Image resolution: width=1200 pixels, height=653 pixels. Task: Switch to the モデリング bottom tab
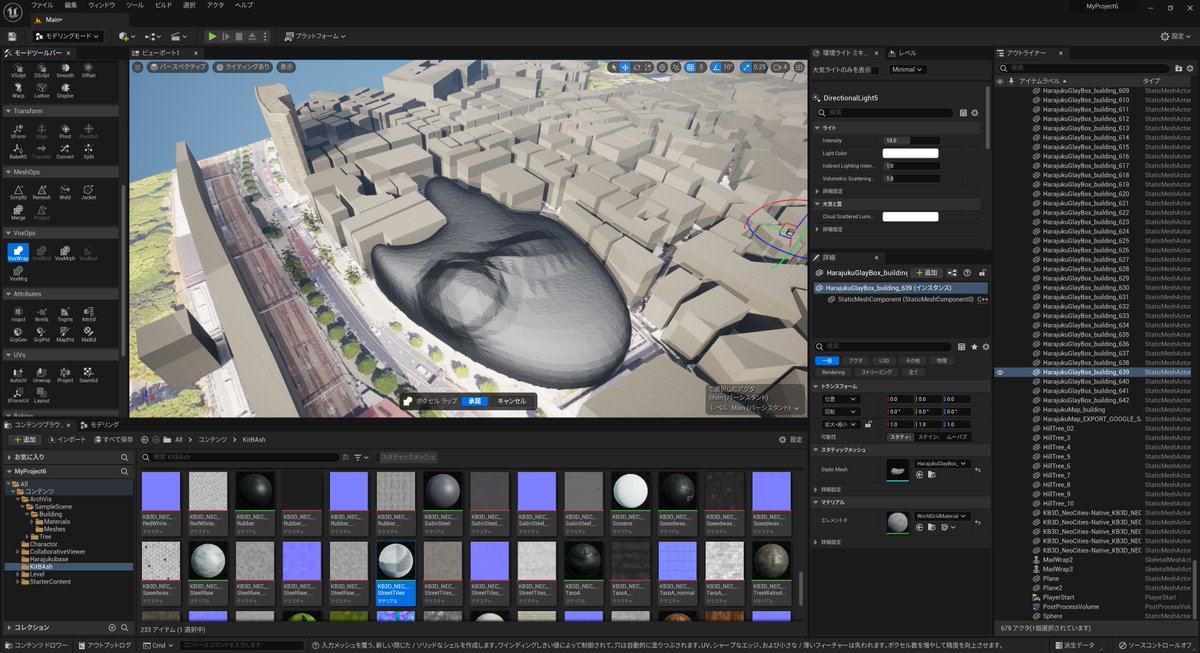101,425
